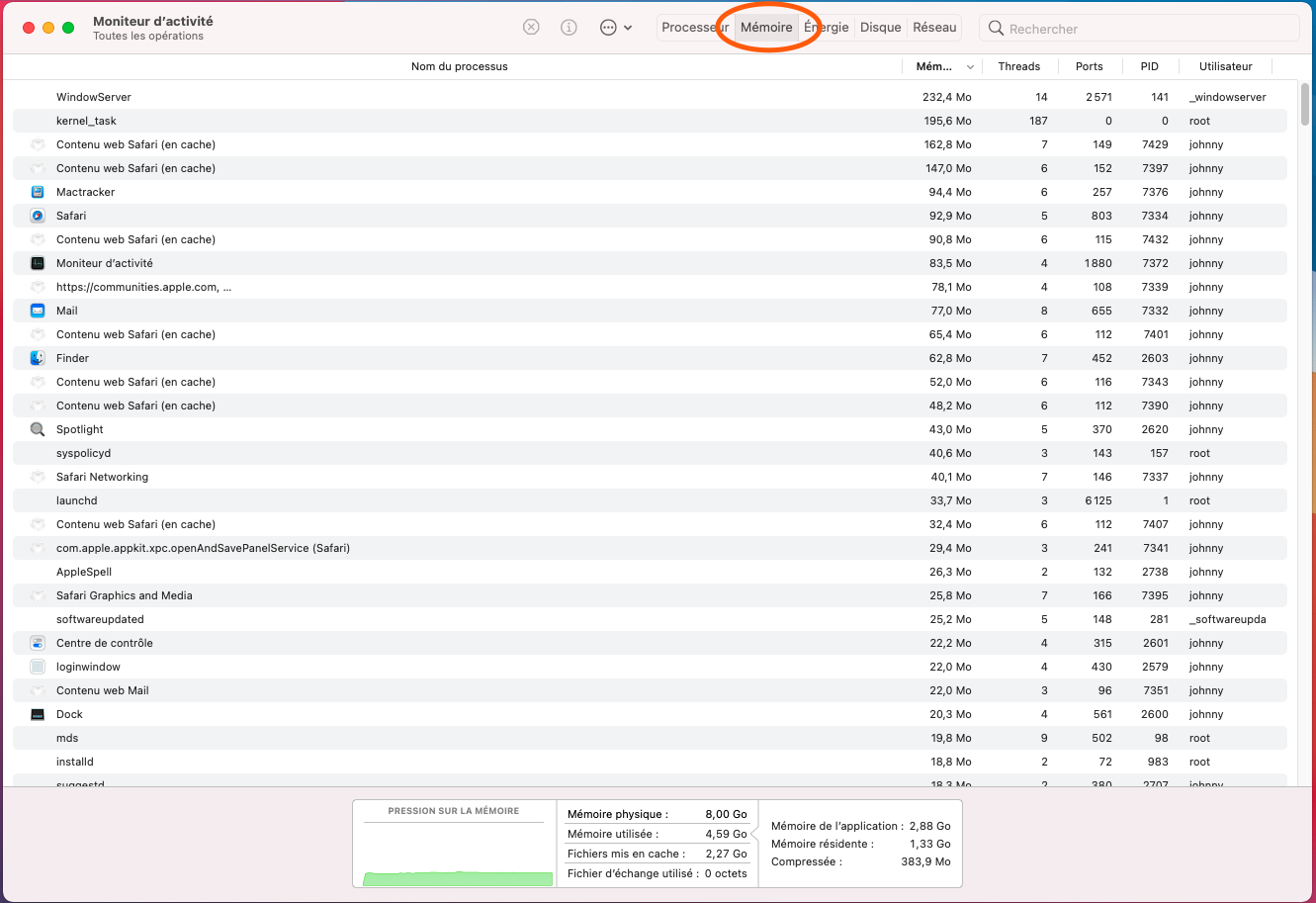
Task: Switch to the Processeur tab
Action: pos(694,28)
